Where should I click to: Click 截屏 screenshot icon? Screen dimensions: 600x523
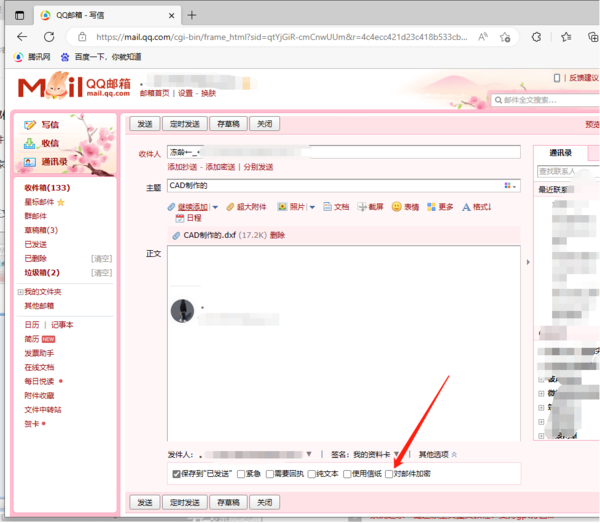point(362,207)
